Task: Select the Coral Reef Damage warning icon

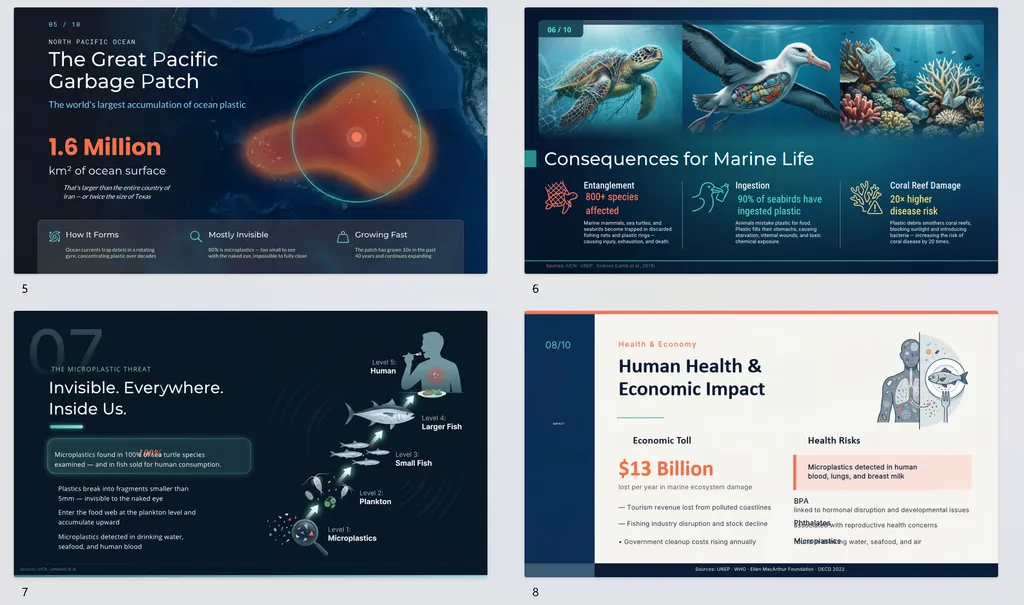Action: click(x=867, y=198)
